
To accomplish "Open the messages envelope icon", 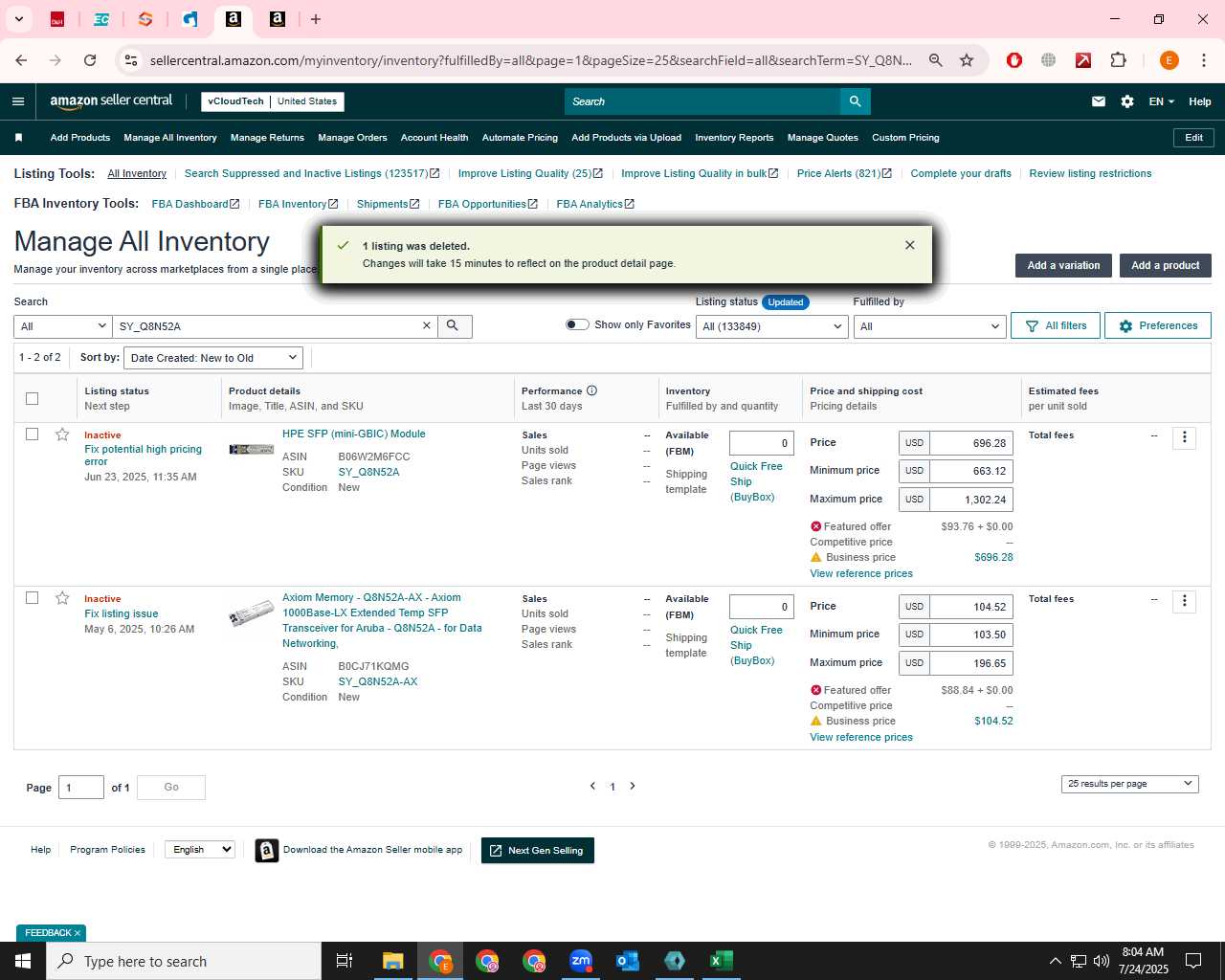I will [1099, 101].
